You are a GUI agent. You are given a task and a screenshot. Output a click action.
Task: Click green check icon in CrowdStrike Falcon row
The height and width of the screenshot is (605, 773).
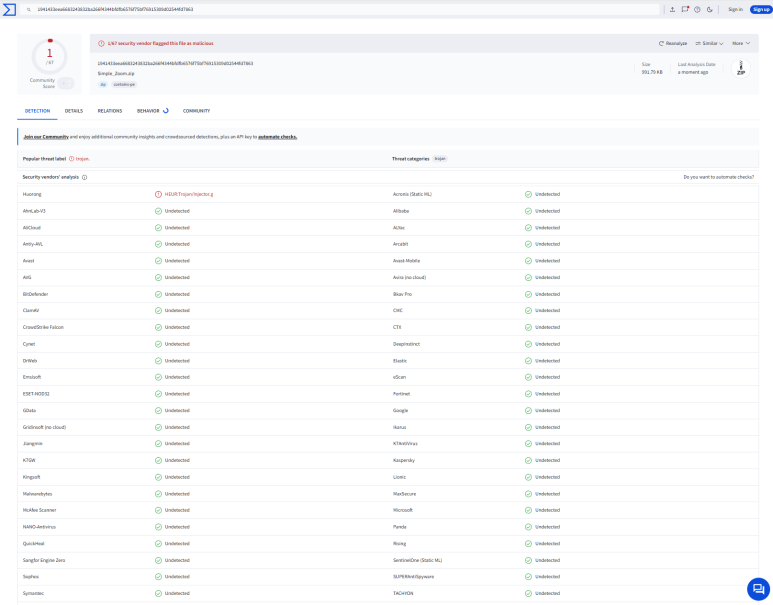(158, 327)
